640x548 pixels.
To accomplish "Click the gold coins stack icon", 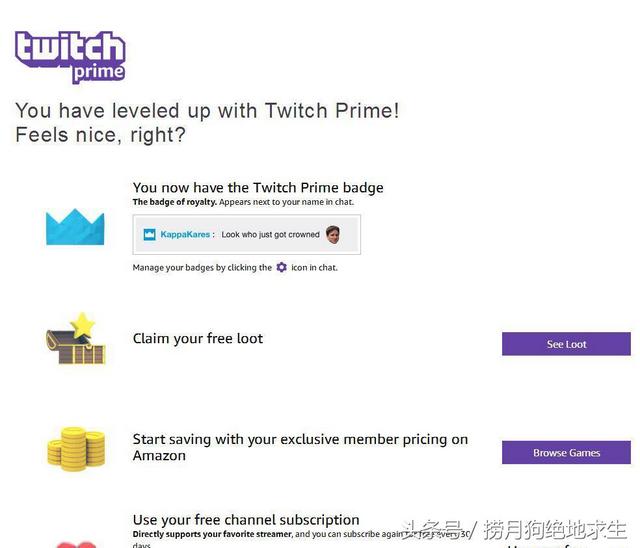I will (76, 448).
